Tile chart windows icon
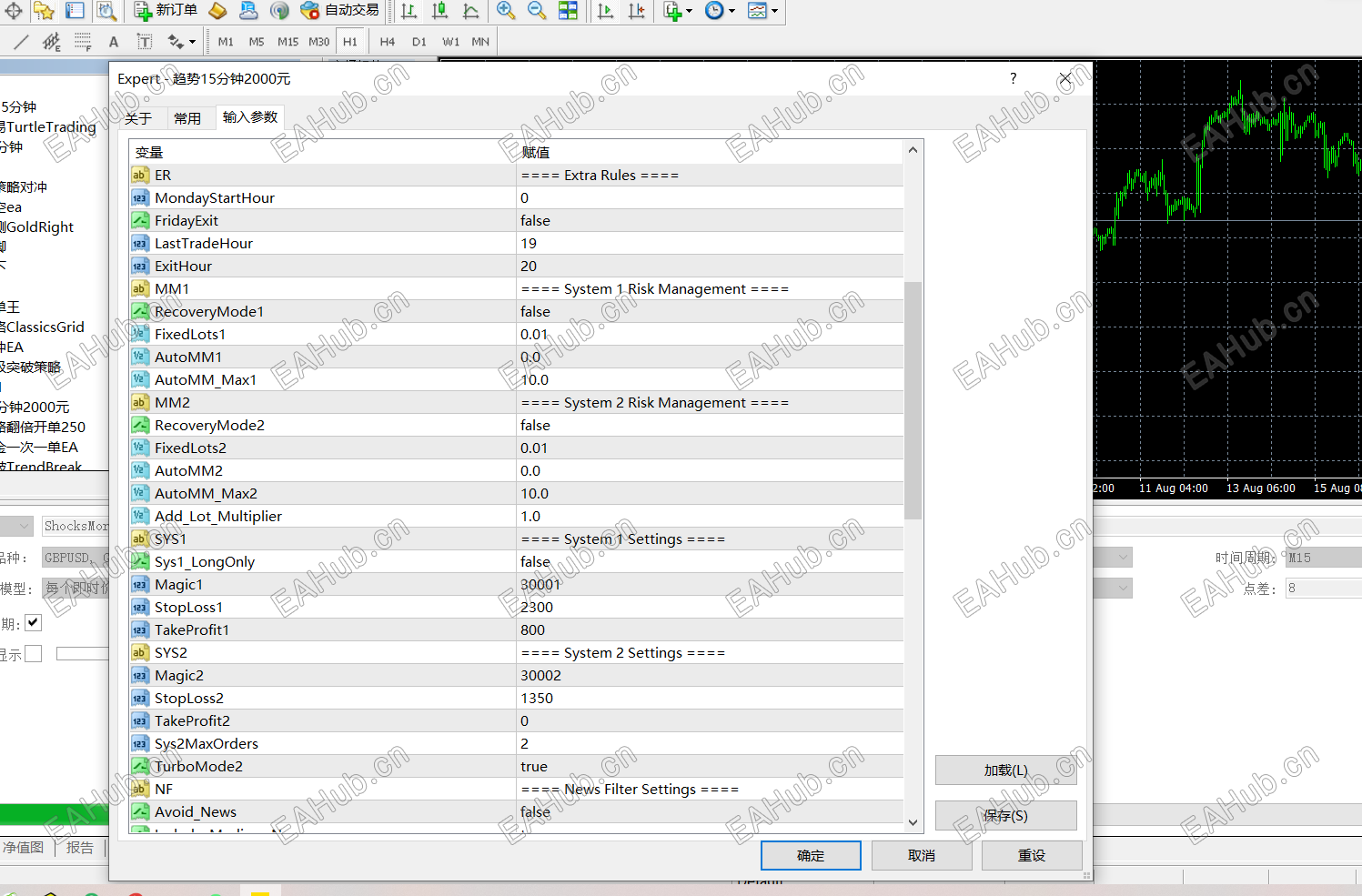This screenshot has width=1362, height=896. click(568, 11)
